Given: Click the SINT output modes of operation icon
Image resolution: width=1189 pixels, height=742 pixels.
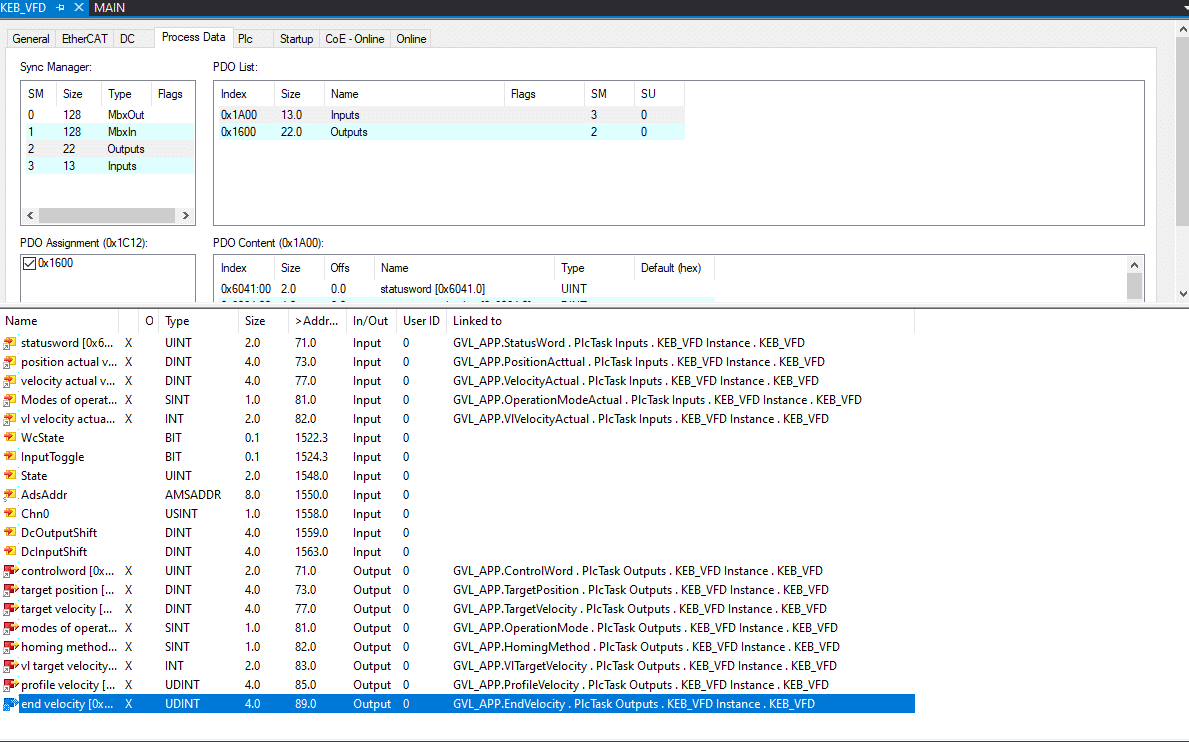Looking at the screenshot, I should pos(11,628).
